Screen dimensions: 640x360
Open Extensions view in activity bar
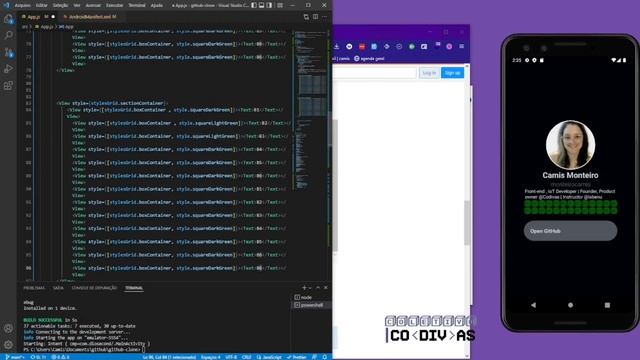point(8,85)
